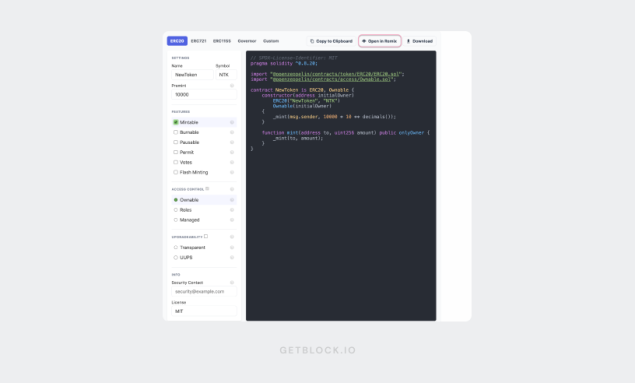
Task: Click the Copy to Clipboard button
Action: (331, 41)
